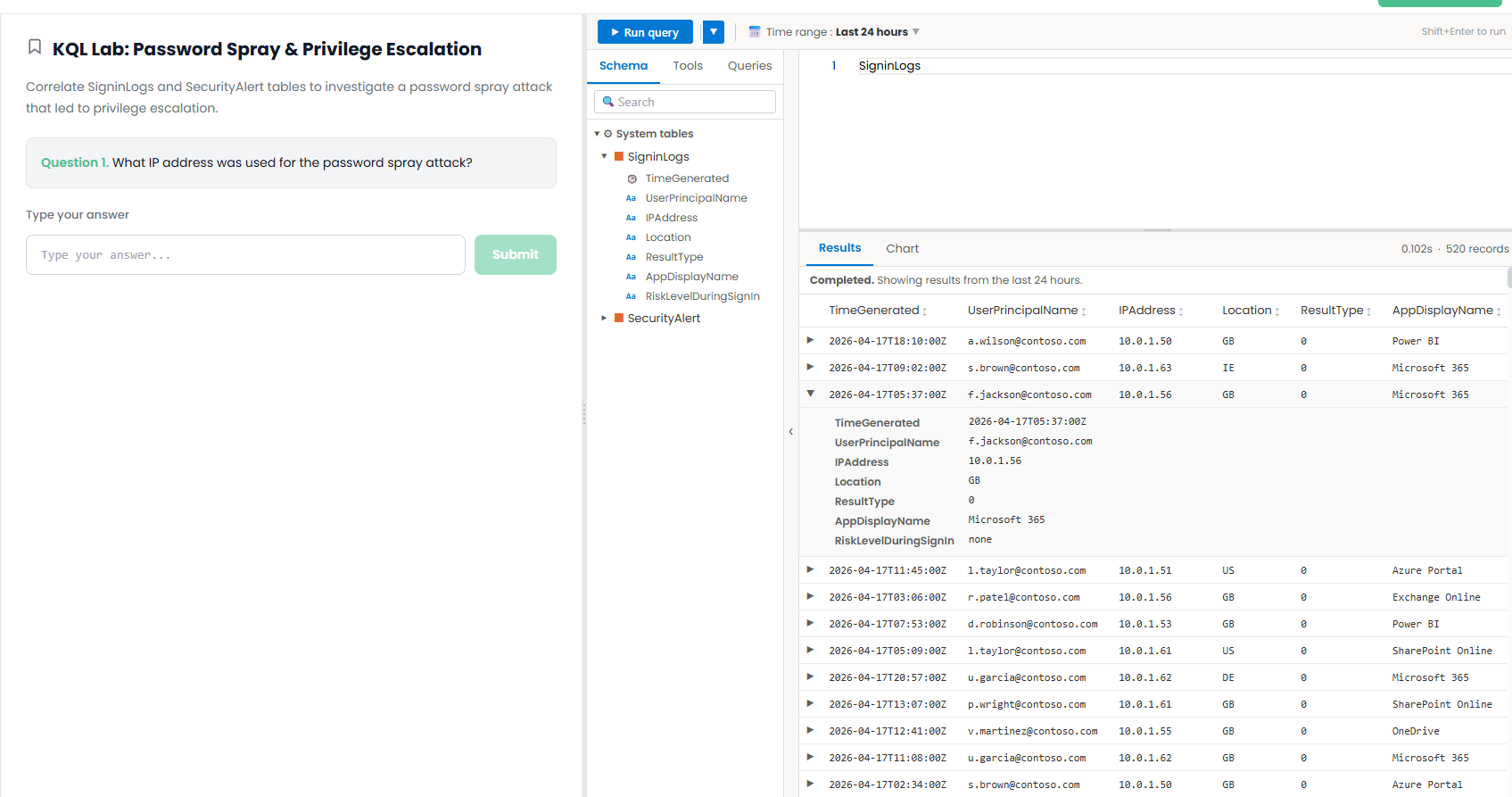Select the Location schema column
The height and width of the screenshot is (797, 1512).
click(668, 237)
